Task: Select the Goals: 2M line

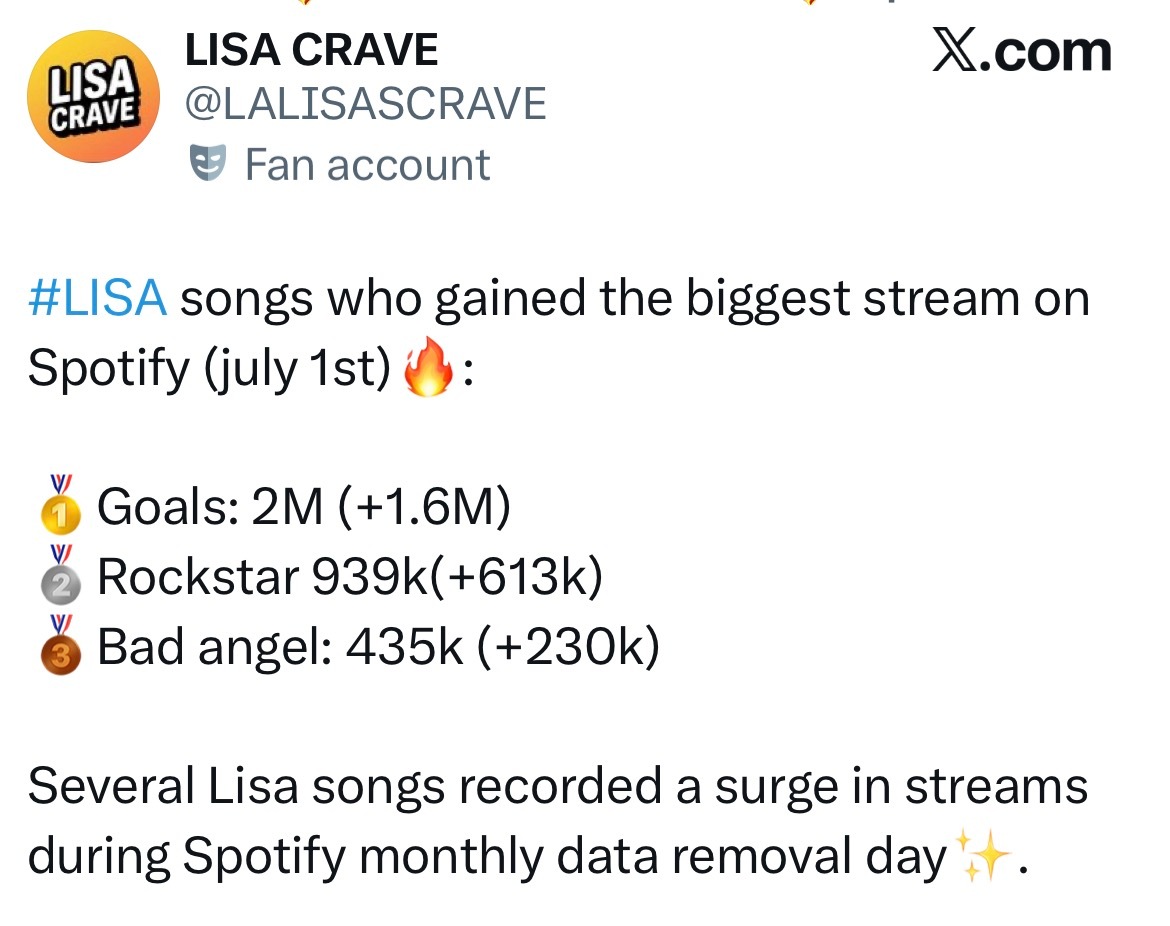Action: (304, 507)
